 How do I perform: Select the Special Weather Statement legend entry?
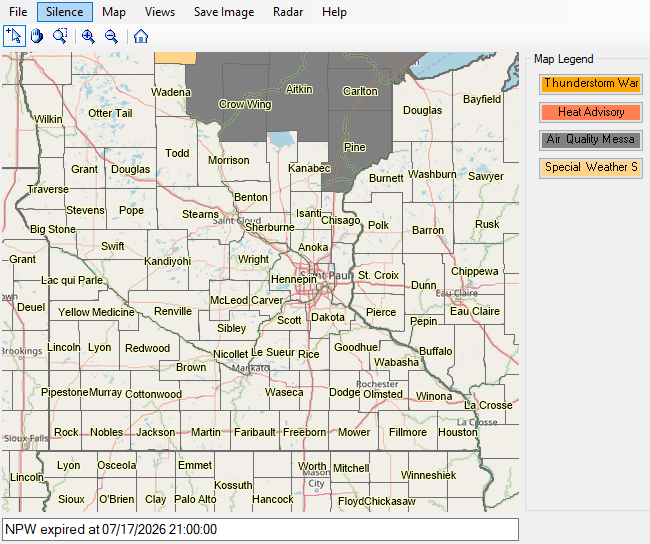click(591, 168)
